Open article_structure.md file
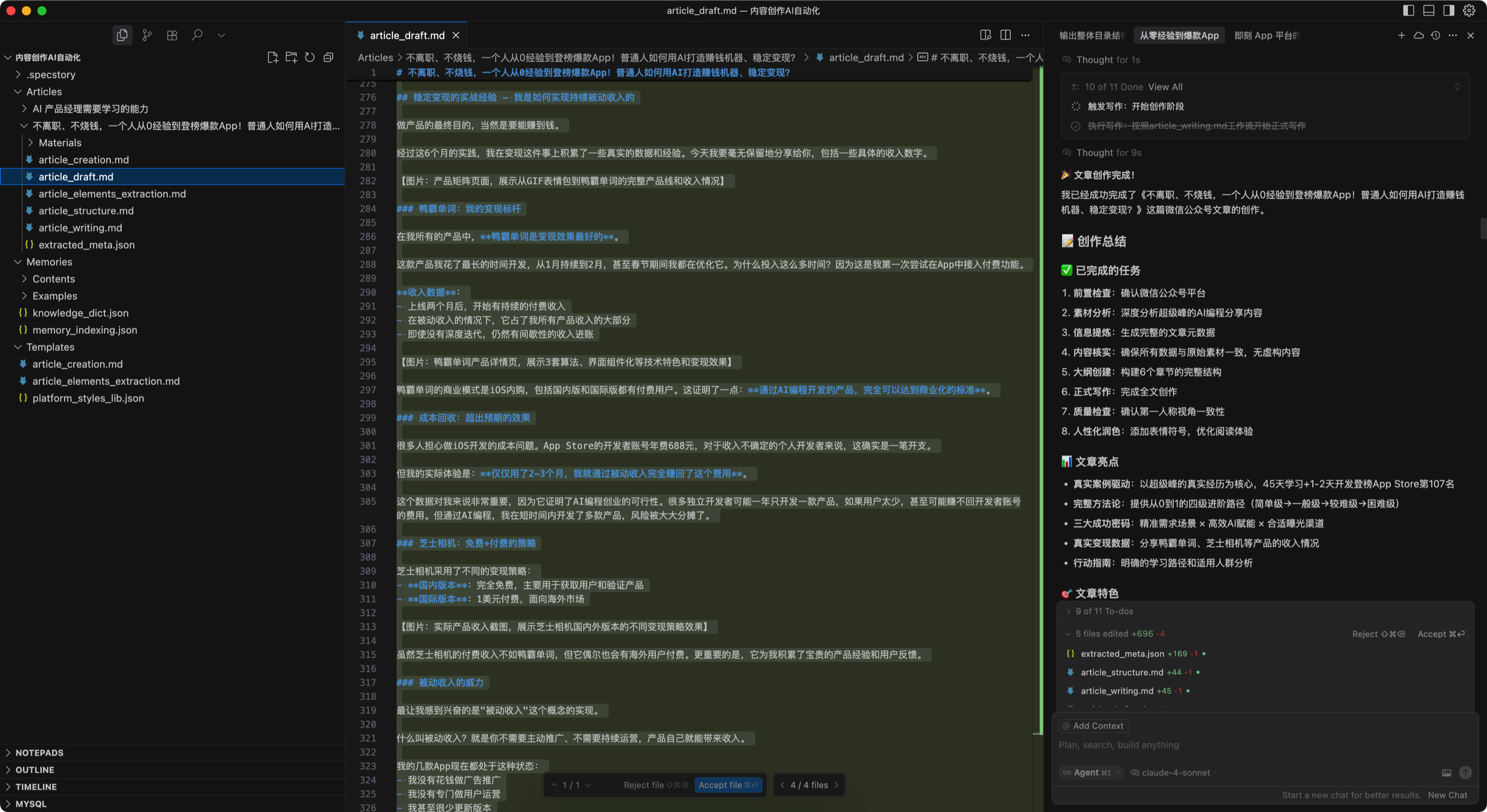1487x812 pixels. point(86,211)
